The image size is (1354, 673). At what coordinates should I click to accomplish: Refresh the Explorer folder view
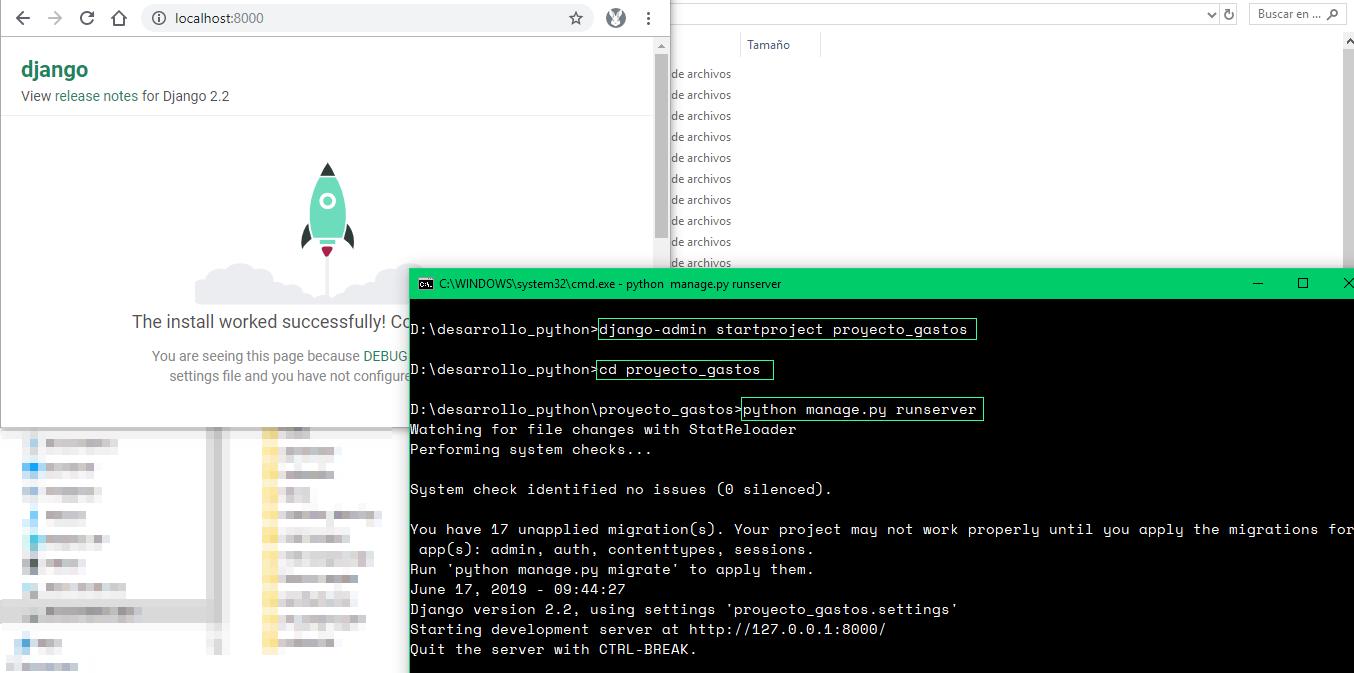coord(1230,14)
